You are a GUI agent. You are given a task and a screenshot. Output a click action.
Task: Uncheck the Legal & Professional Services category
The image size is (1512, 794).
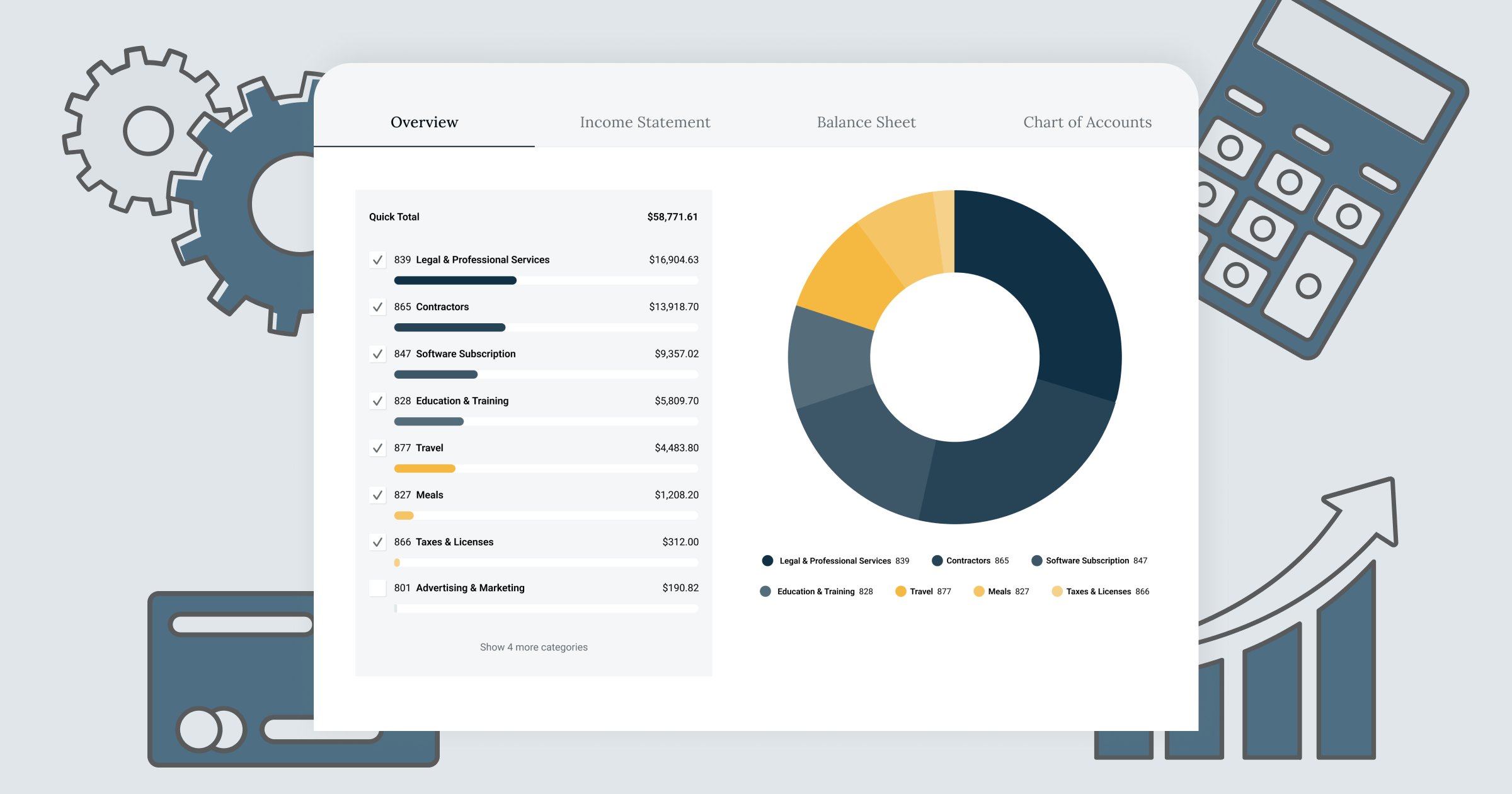(377, 260)
